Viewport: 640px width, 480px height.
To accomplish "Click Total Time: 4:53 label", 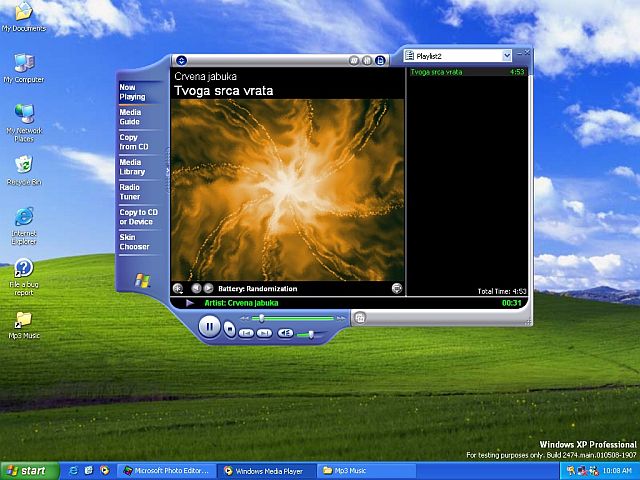I will point(502,291).
